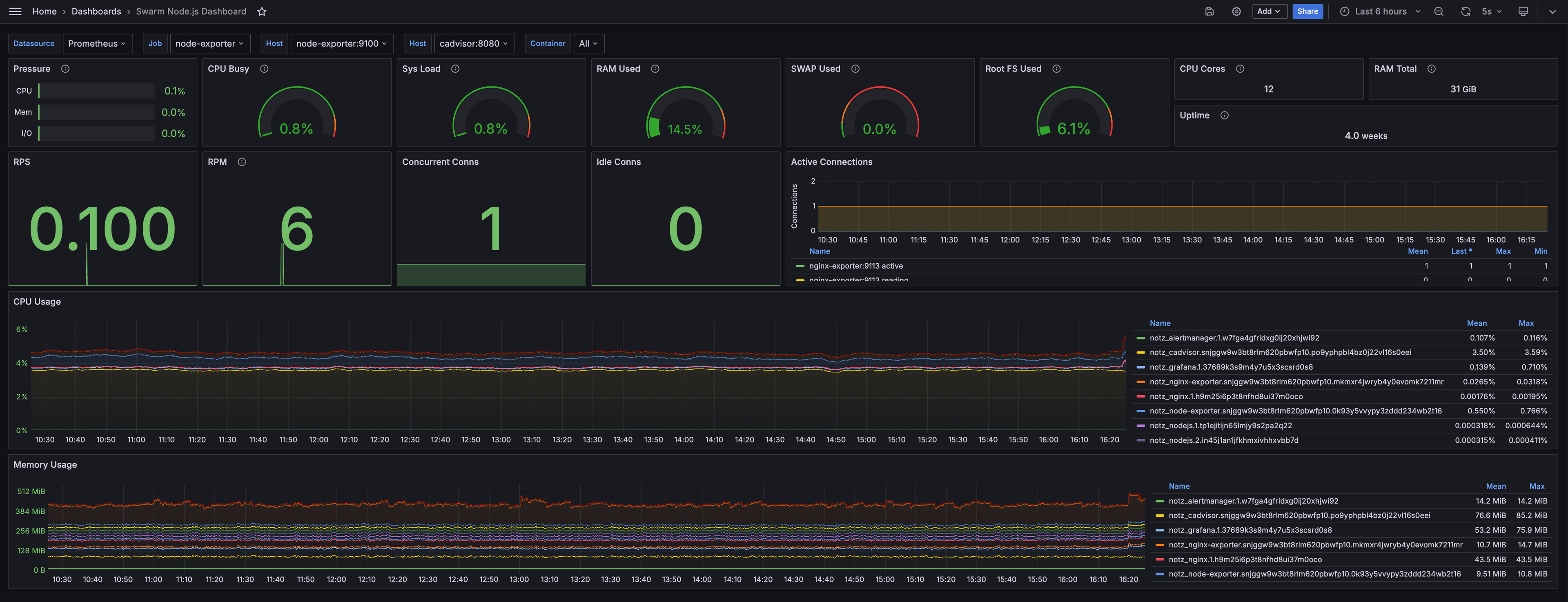Viewport: 1568px width, 602px height.
Task: Refresh the dashboard manually
Action: [x=1466, y=11]
